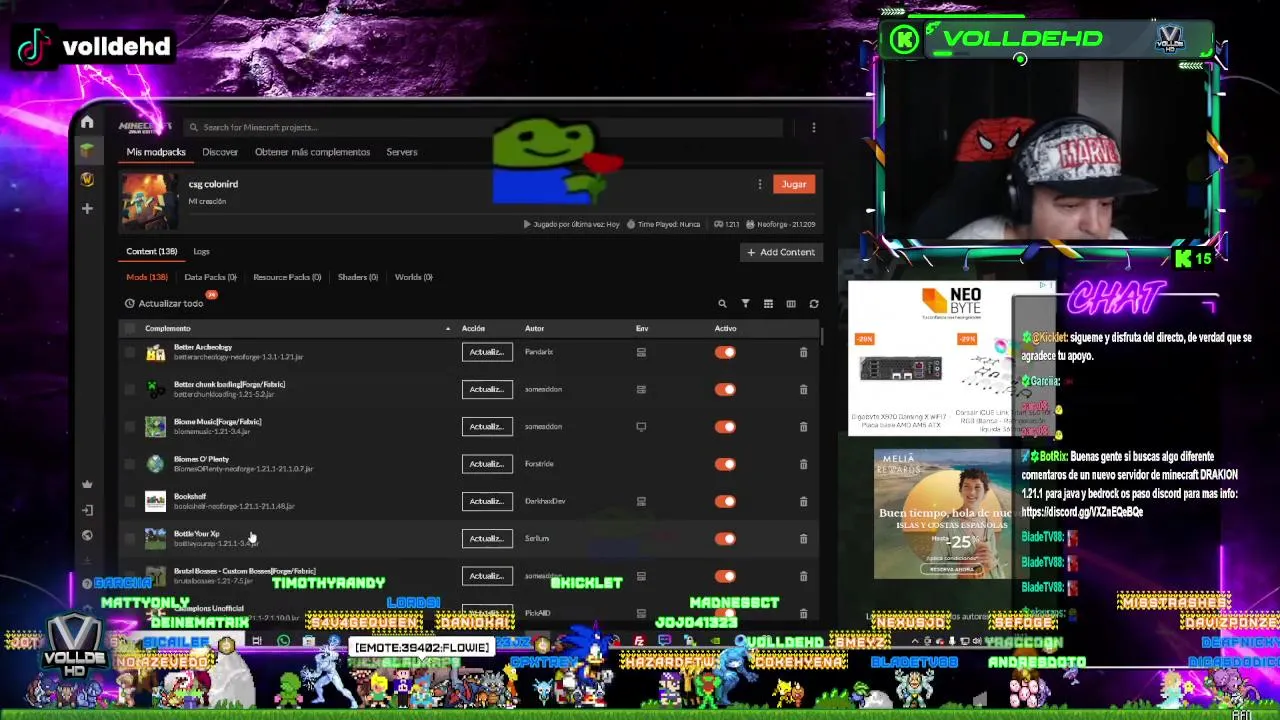The height and width of the screenshot is (720, 1280).
Task: Click the Biomes O' Plenty mod thumbnail
Action: tap(155, 464)
